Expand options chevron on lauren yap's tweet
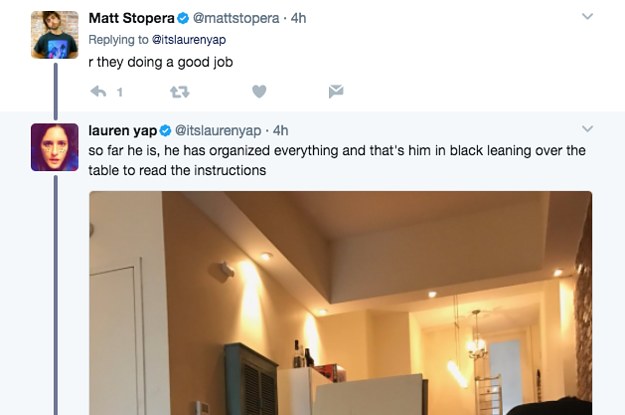The image size is (625, 415). click(x=588, y=129)
